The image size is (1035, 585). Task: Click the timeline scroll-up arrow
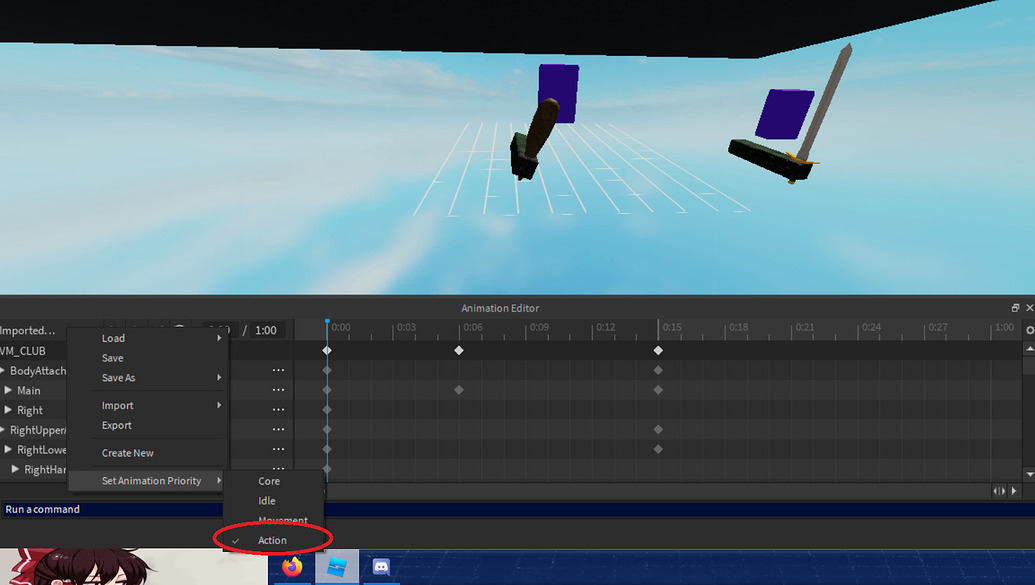pos(1029,349)
